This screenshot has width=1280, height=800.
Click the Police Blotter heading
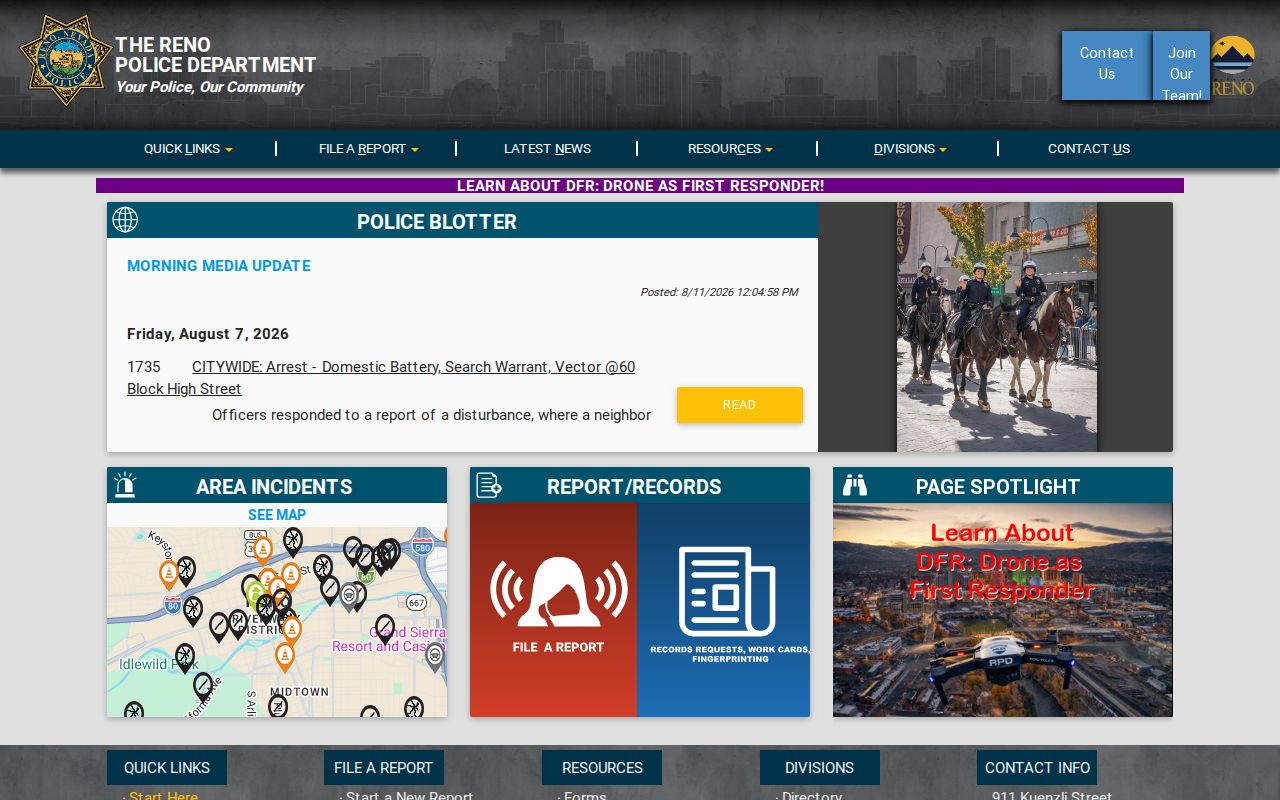click(x=437, y=222)
